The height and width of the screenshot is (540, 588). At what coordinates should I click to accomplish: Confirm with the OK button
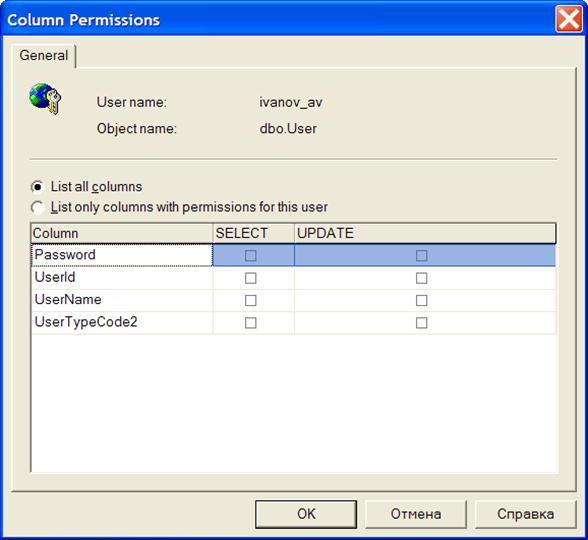[306, 514]
